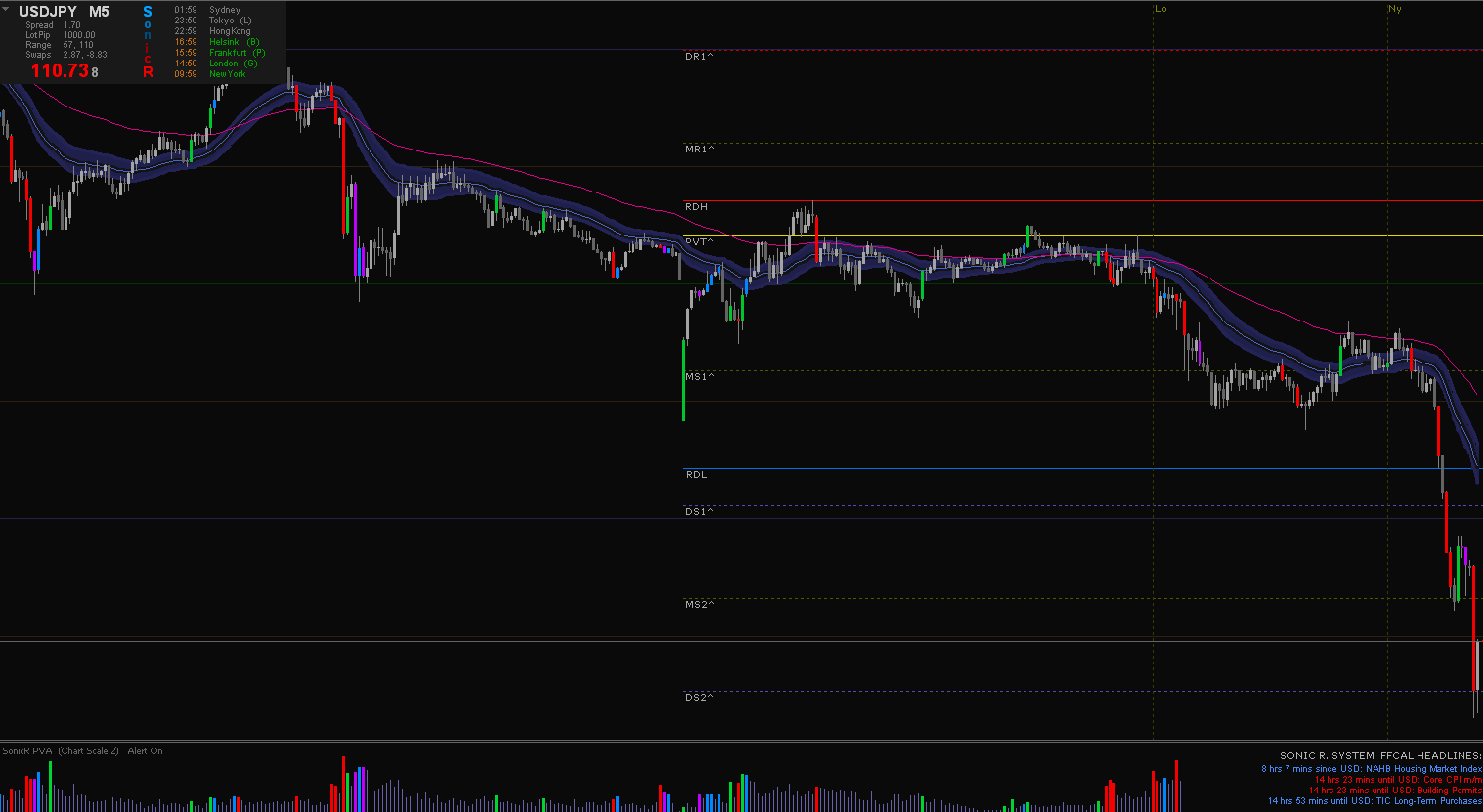Select the London (G) session row
1483x812 pixels.
216,64
